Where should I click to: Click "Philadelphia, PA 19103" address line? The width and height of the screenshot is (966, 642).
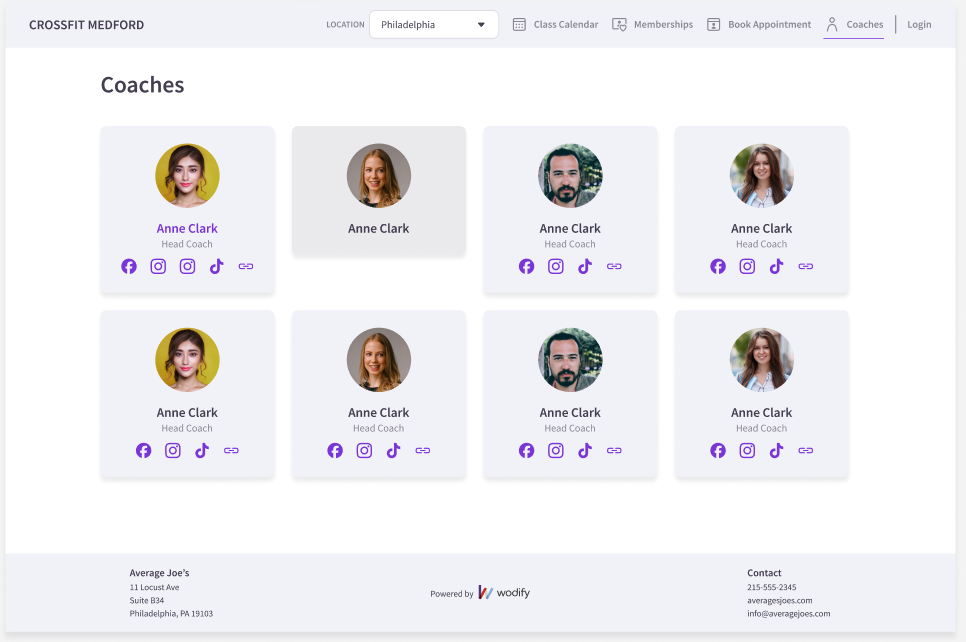[x=171, y=614]
